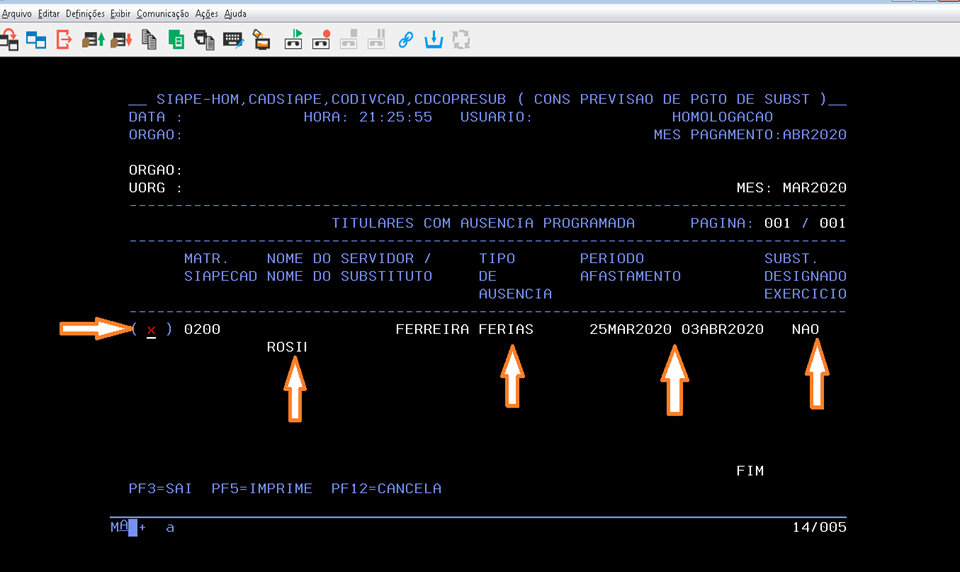Open new session windows icon
The height and width of the screenshot is (572, 960).
pos(36,40)
